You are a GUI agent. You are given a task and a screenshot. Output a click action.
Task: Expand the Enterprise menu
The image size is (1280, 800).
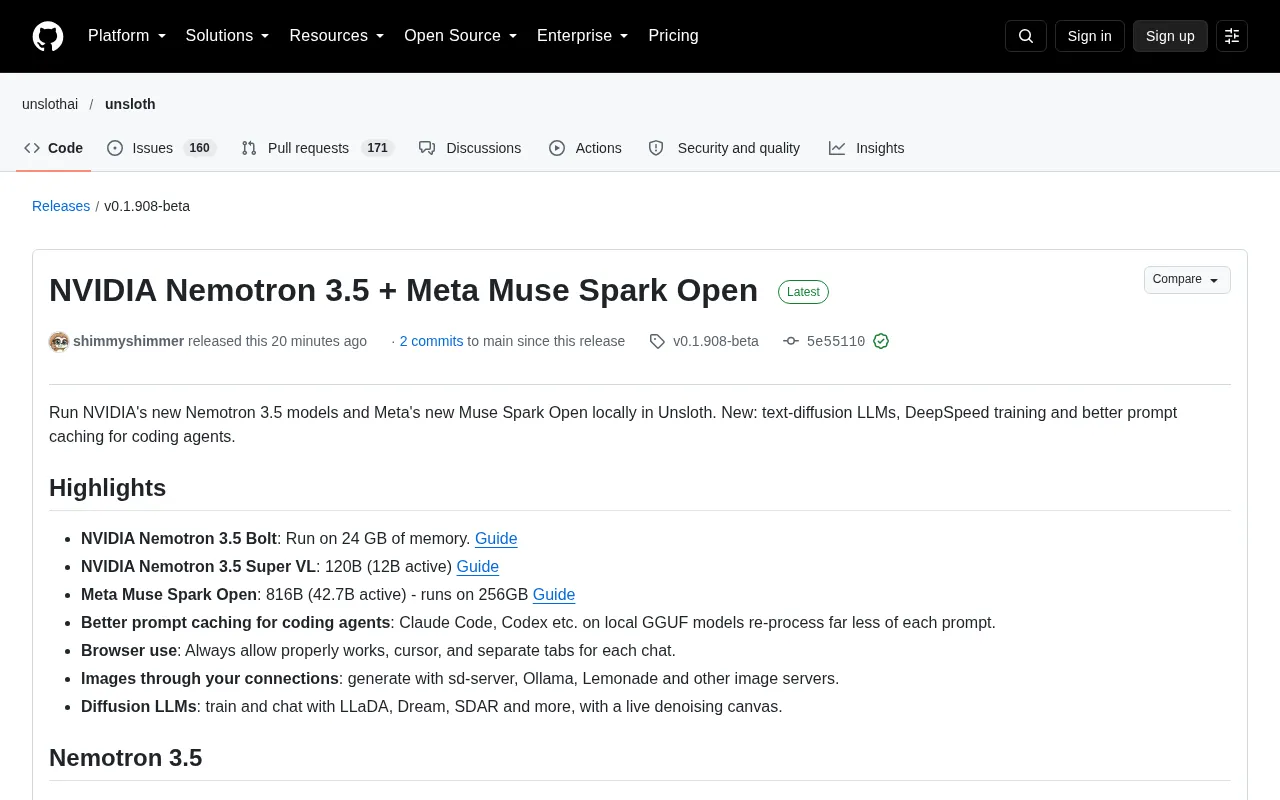click(583, 36)
